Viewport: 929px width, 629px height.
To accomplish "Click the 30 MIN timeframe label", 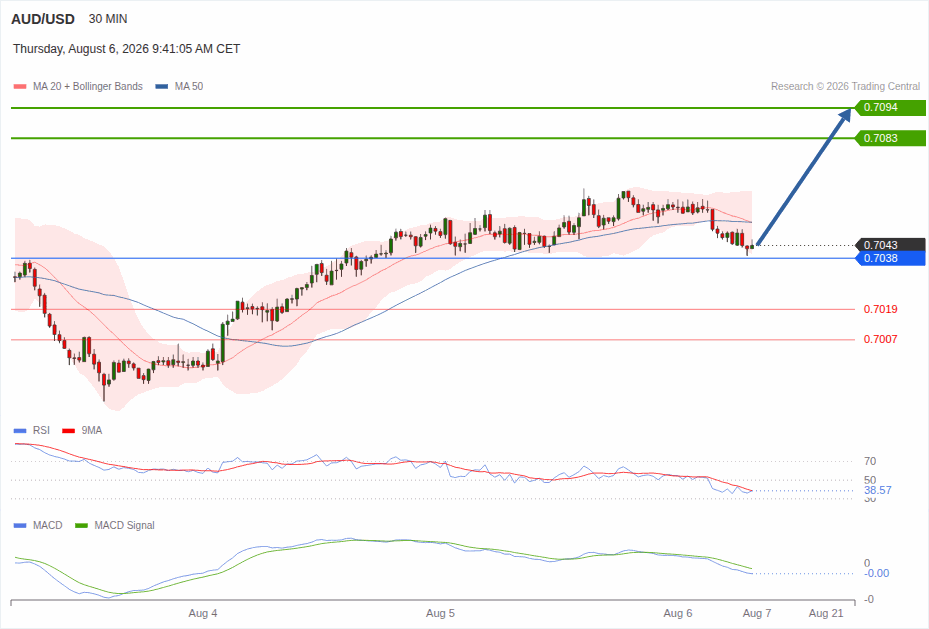I will [108, 19].
